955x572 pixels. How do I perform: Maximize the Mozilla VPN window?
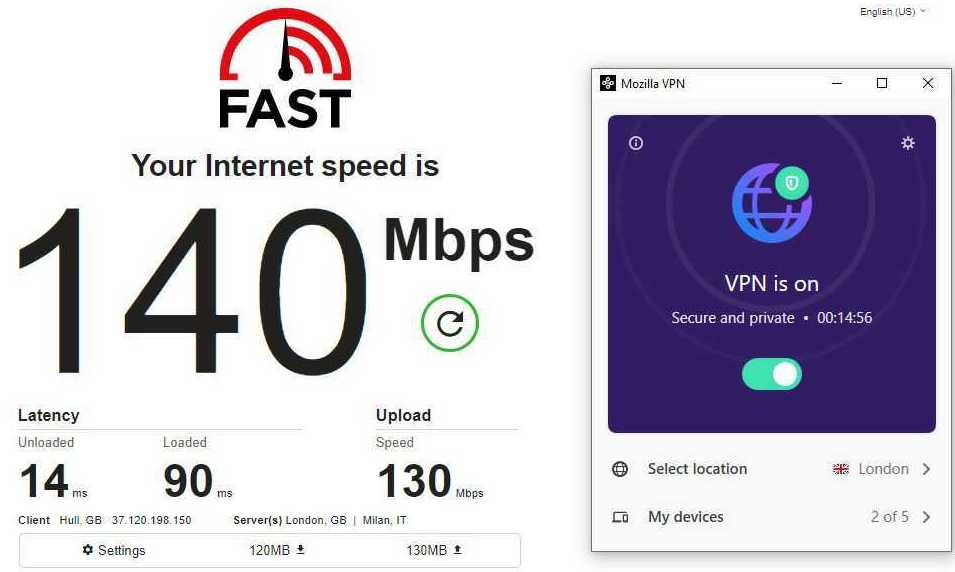tap(882, 83)
